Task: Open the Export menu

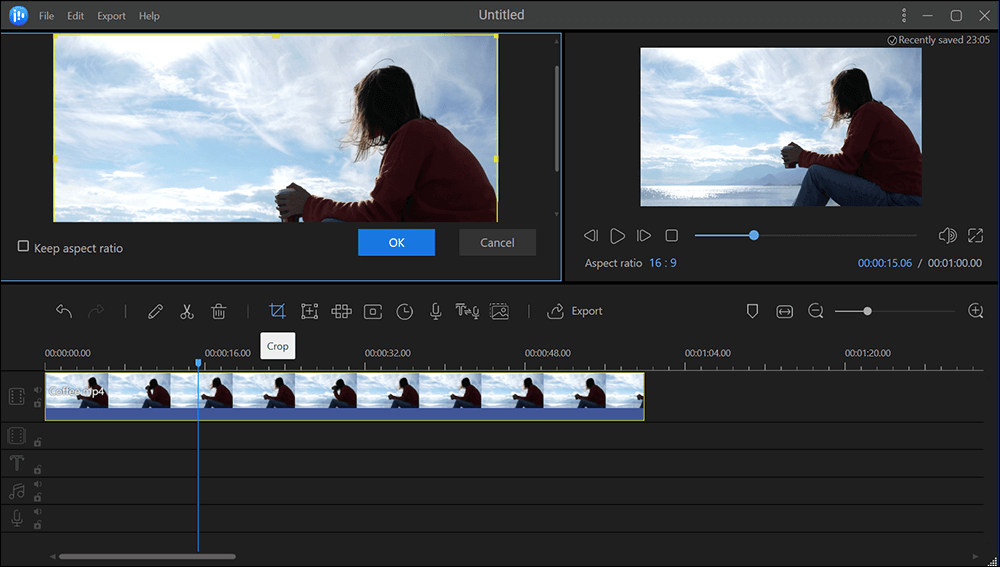Action: coord(111,16)
